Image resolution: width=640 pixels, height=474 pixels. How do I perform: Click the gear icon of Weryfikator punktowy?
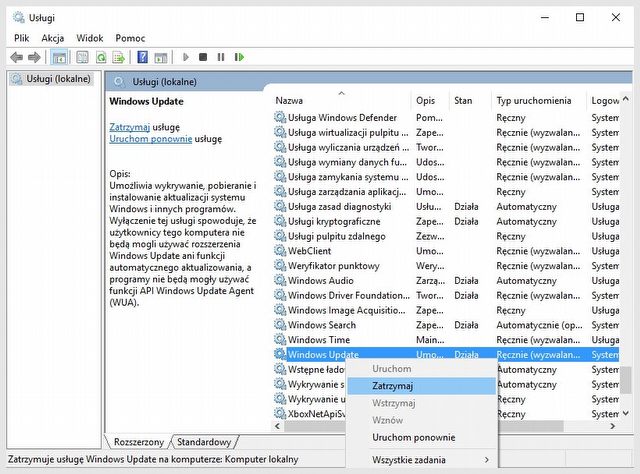[x=280, y=266]
